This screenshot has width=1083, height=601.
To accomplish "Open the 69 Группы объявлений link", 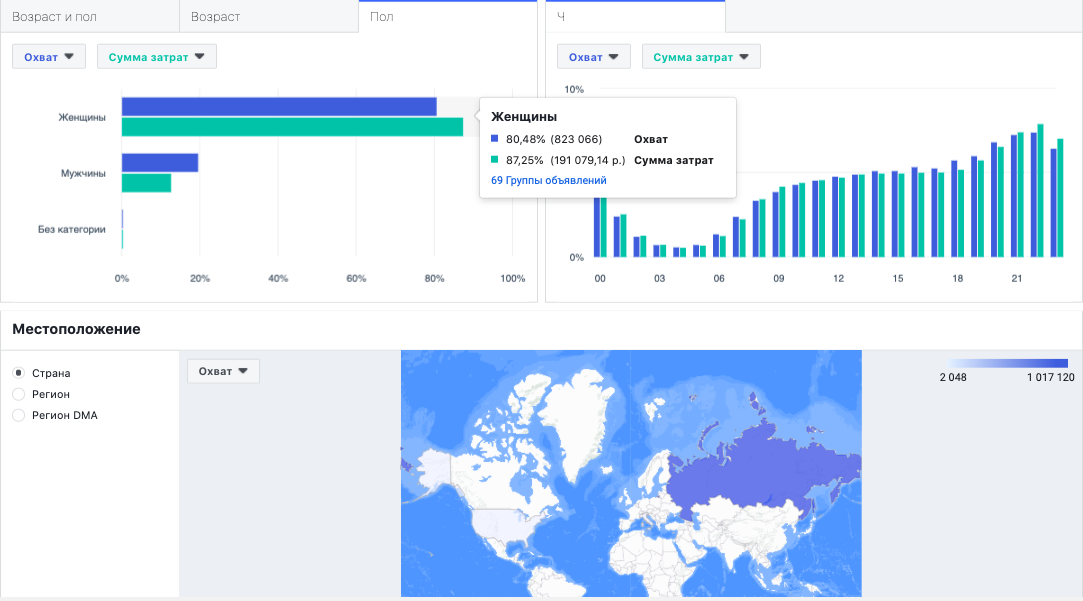I will (x=548, y=180).
